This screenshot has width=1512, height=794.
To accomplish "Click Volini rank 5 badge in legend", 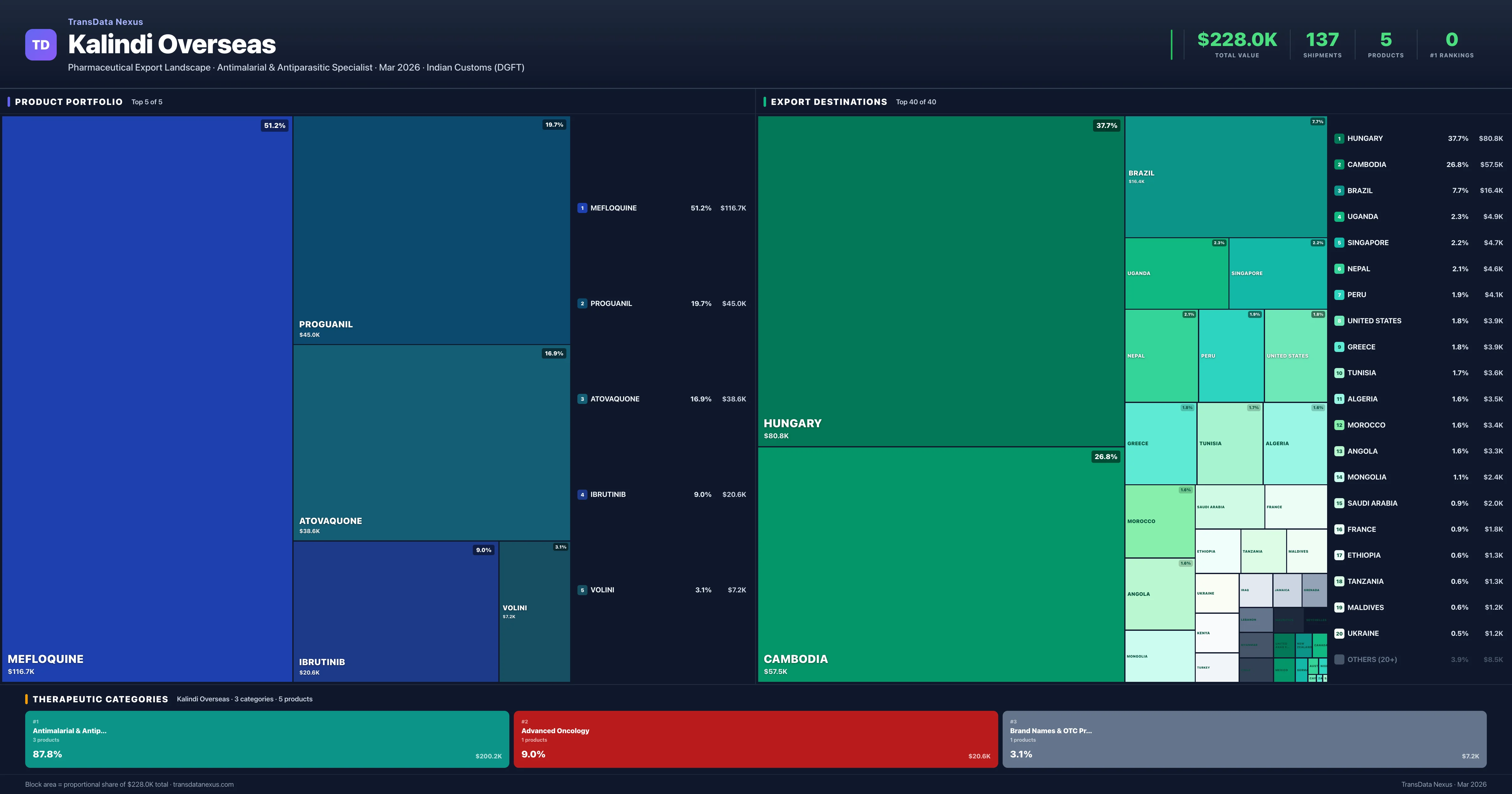I will tap(582, 590).
